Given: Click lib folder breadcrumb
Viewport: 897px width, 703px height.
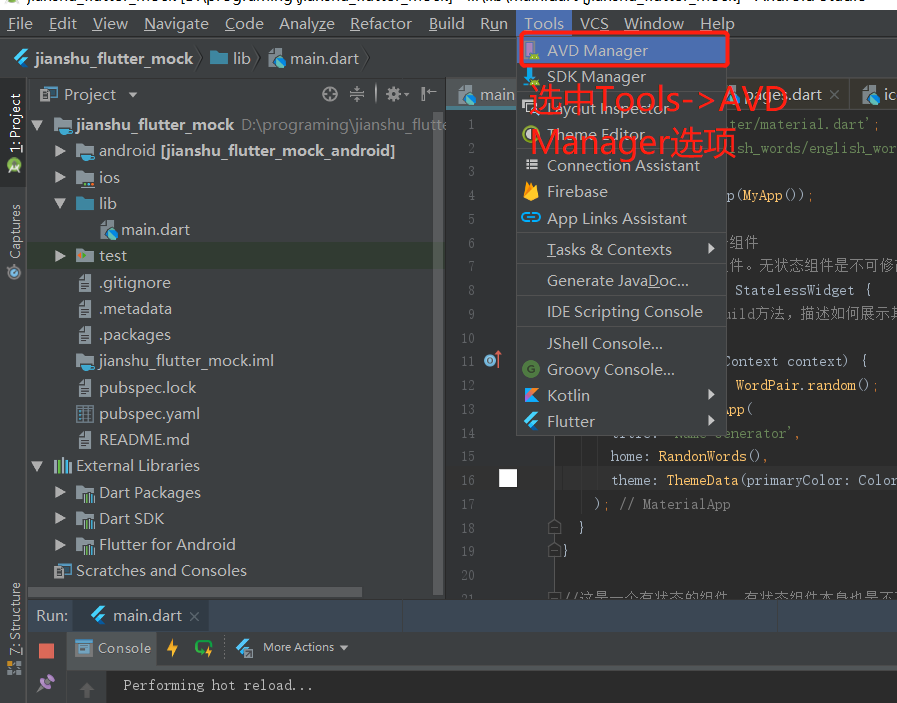Looking at the screenshot, I should 231,58.
